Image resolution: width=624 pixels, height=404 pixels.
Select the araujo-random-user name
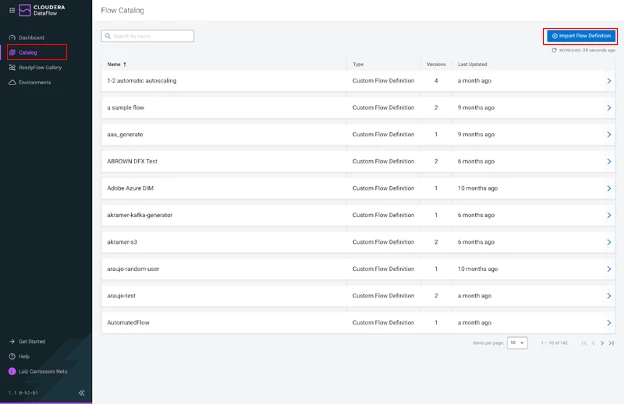(133, 269)
